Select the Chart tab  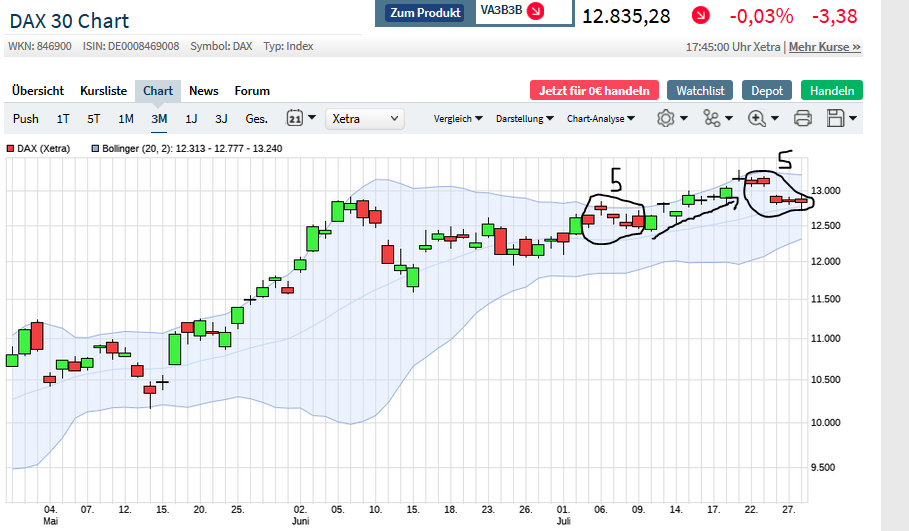158,91
